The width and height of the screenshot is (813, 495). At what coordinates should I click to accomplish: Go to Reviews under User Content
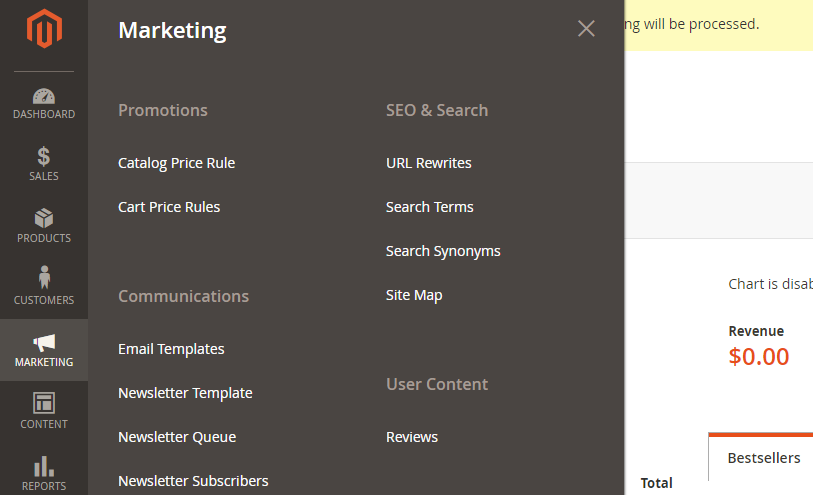point(412,437)
